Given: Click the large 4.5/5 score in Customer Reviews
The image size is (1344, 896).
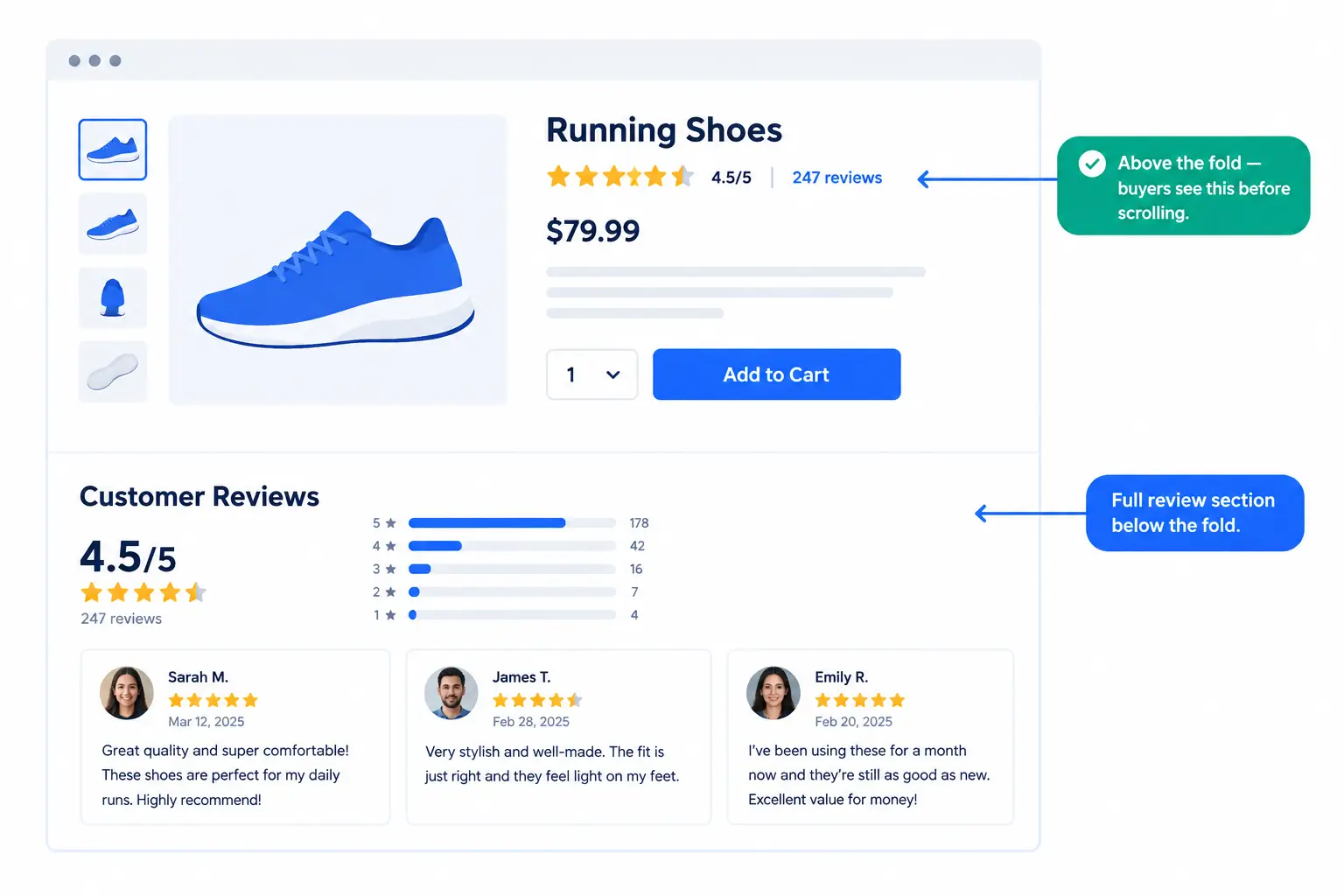Looking at the screenshot, I should pyautogui.click(x=128, y=556).
